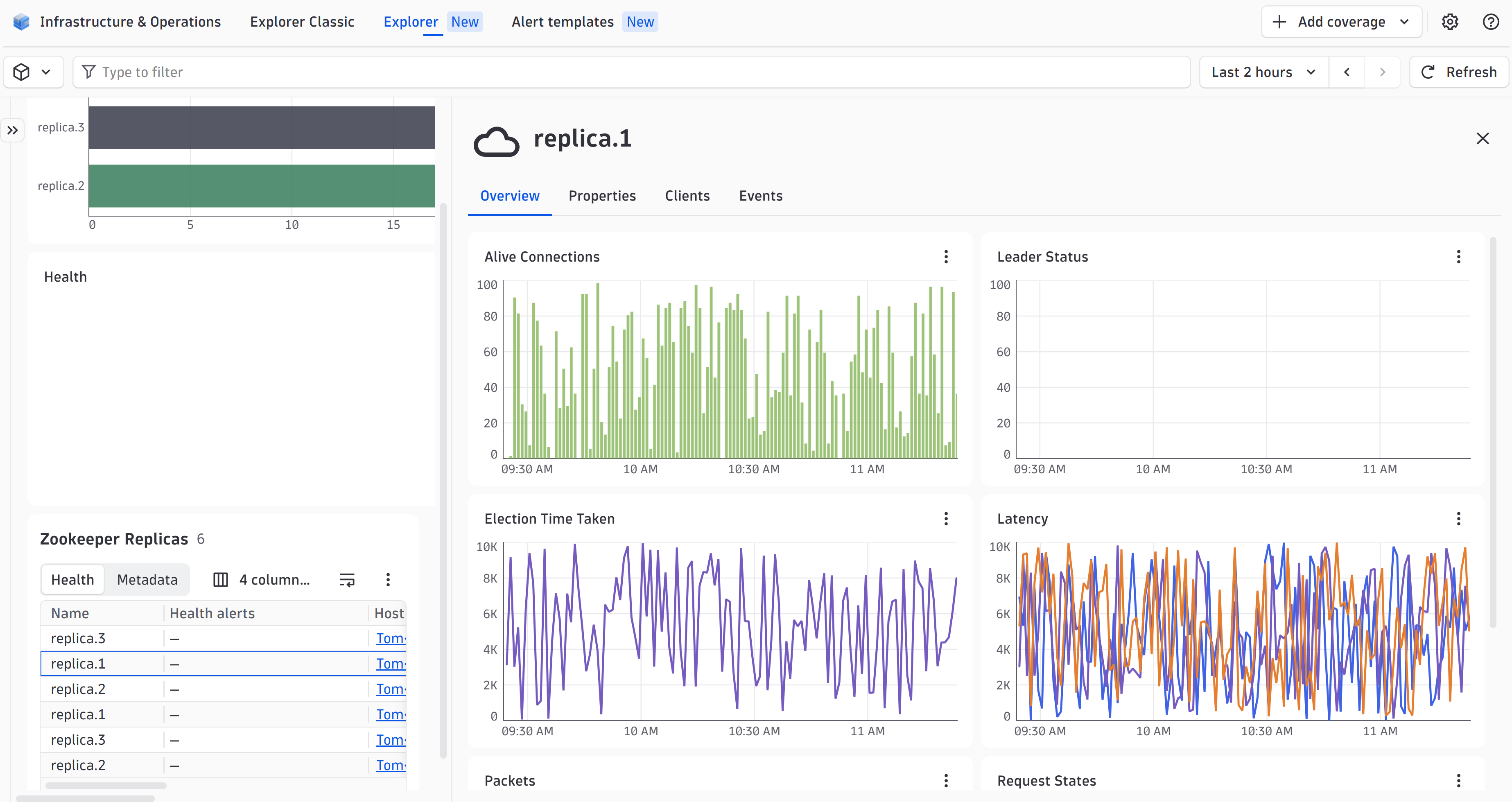Expand the collapsed left sidebar chevrons

12,130
